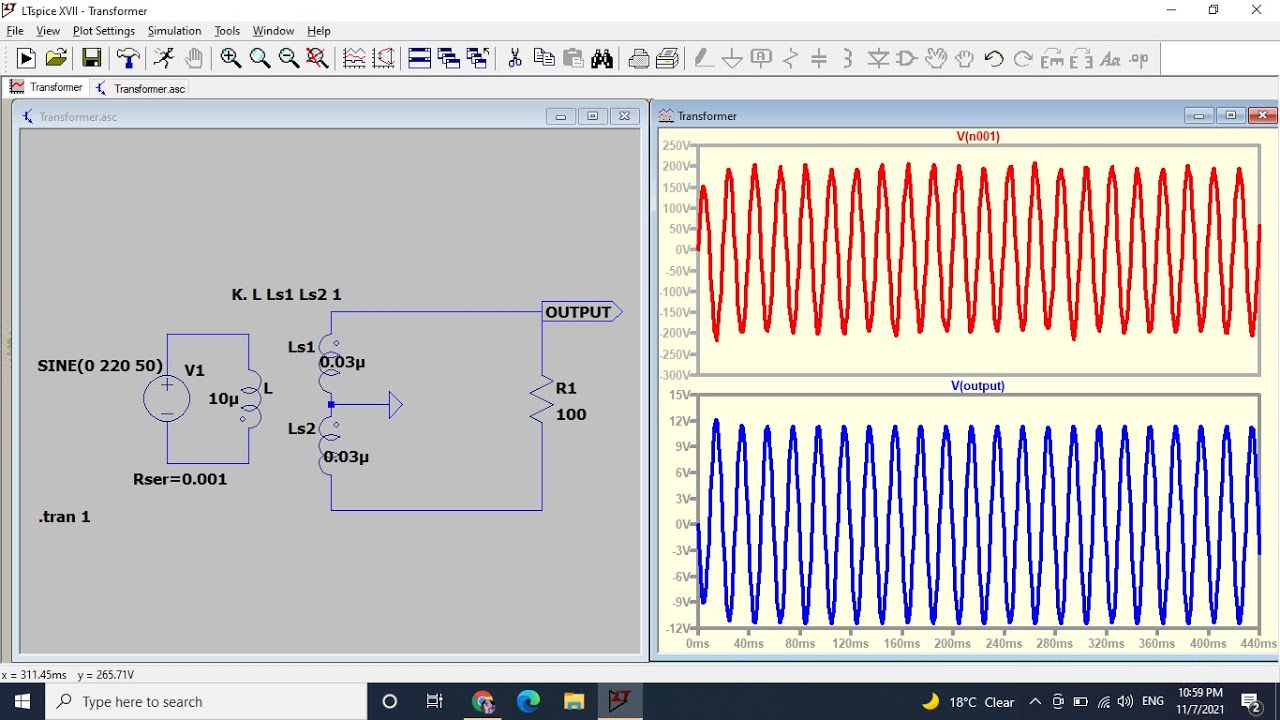Open the Help menu

click(319, 31)
